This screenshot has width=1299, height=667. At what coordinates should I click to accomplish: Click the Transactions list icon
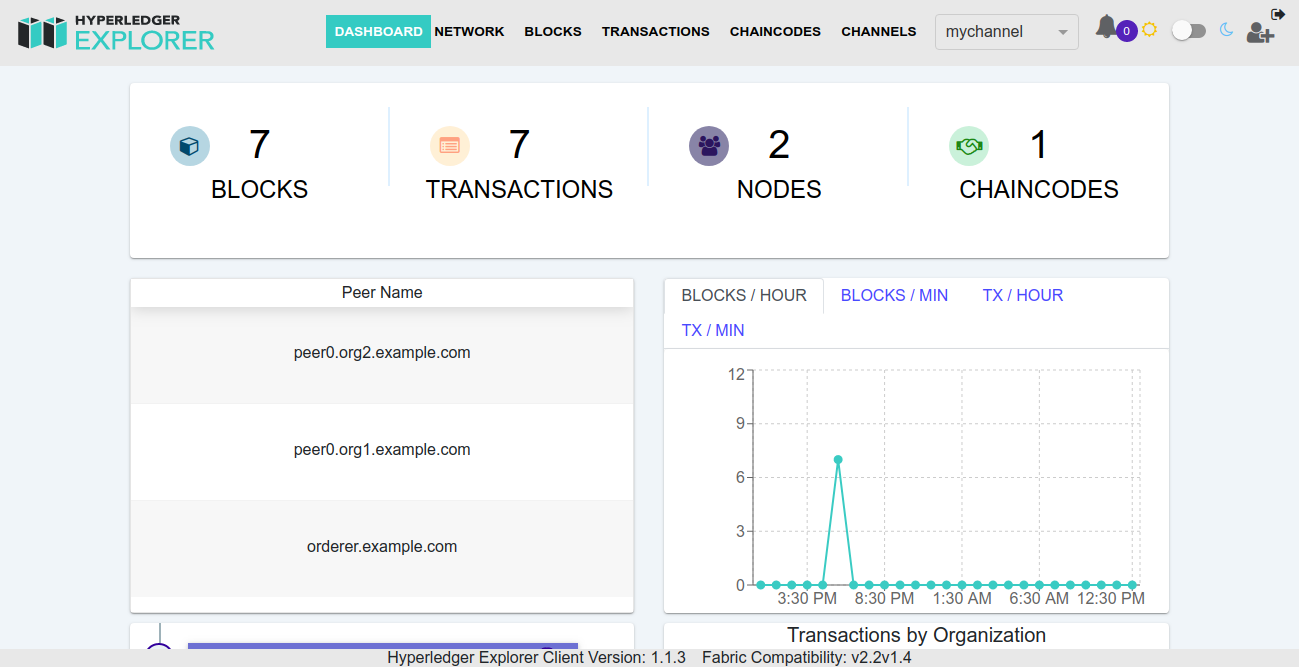[x=450, y=146]
